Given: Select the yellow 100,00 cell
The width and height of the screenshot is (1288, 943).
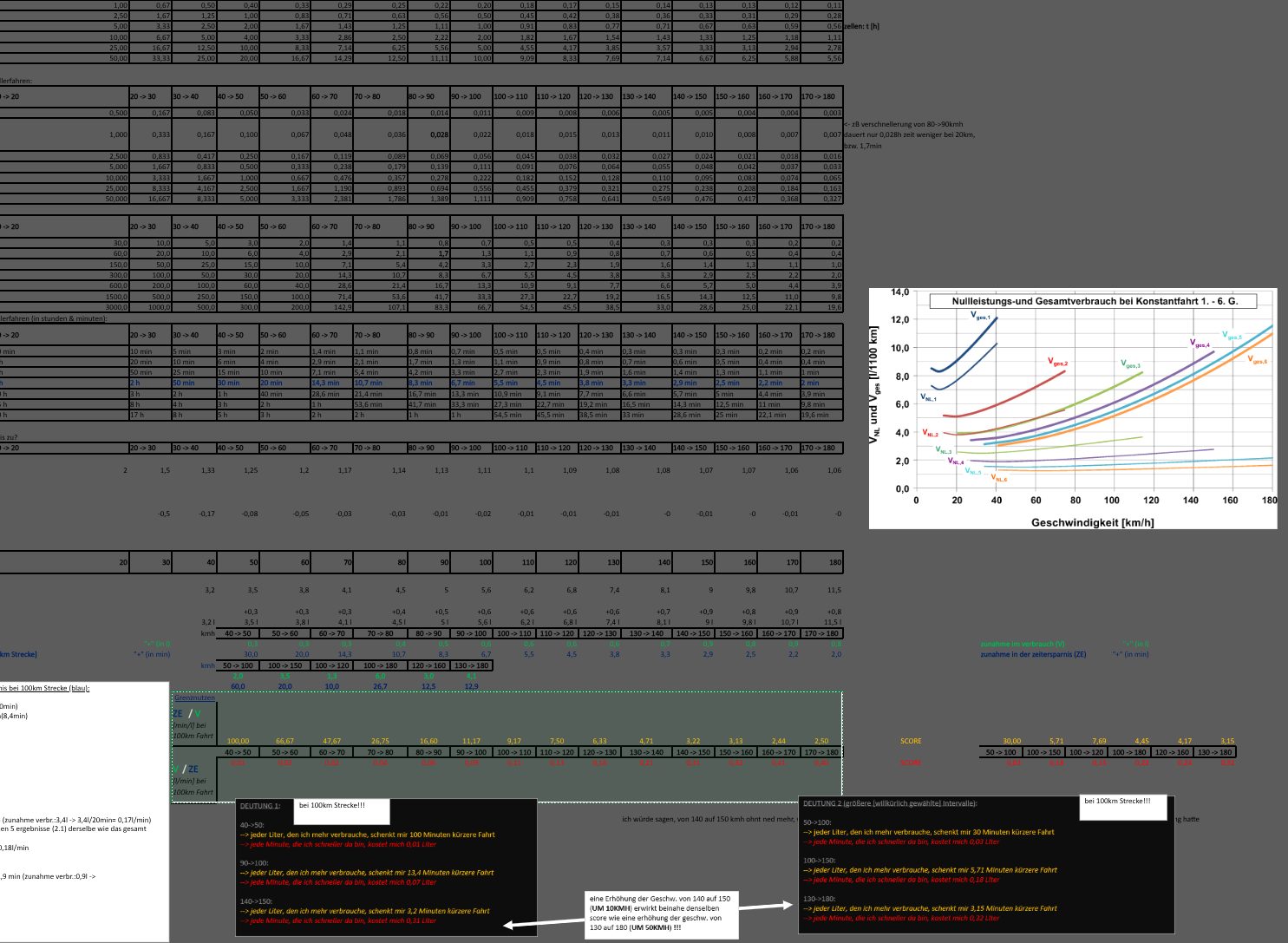Looking at the screenshot, I should (238, 741).
